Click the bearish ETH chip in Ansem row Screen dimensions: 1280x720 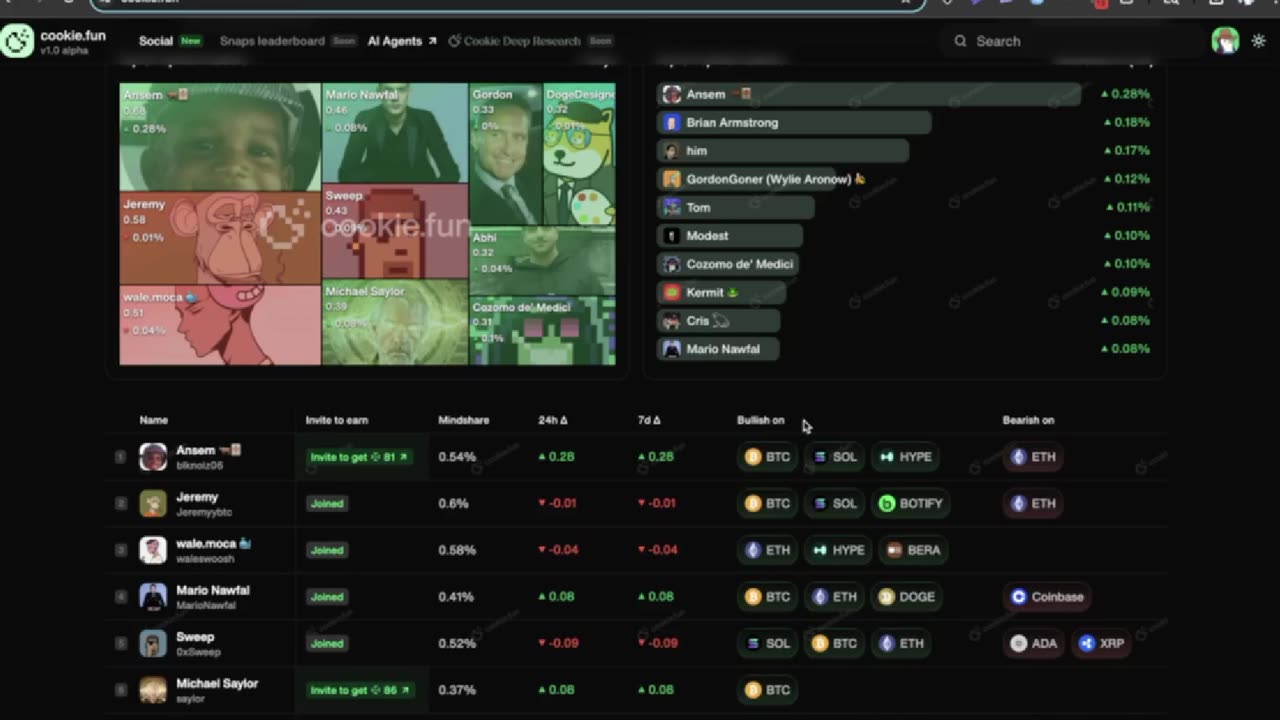1033,457
